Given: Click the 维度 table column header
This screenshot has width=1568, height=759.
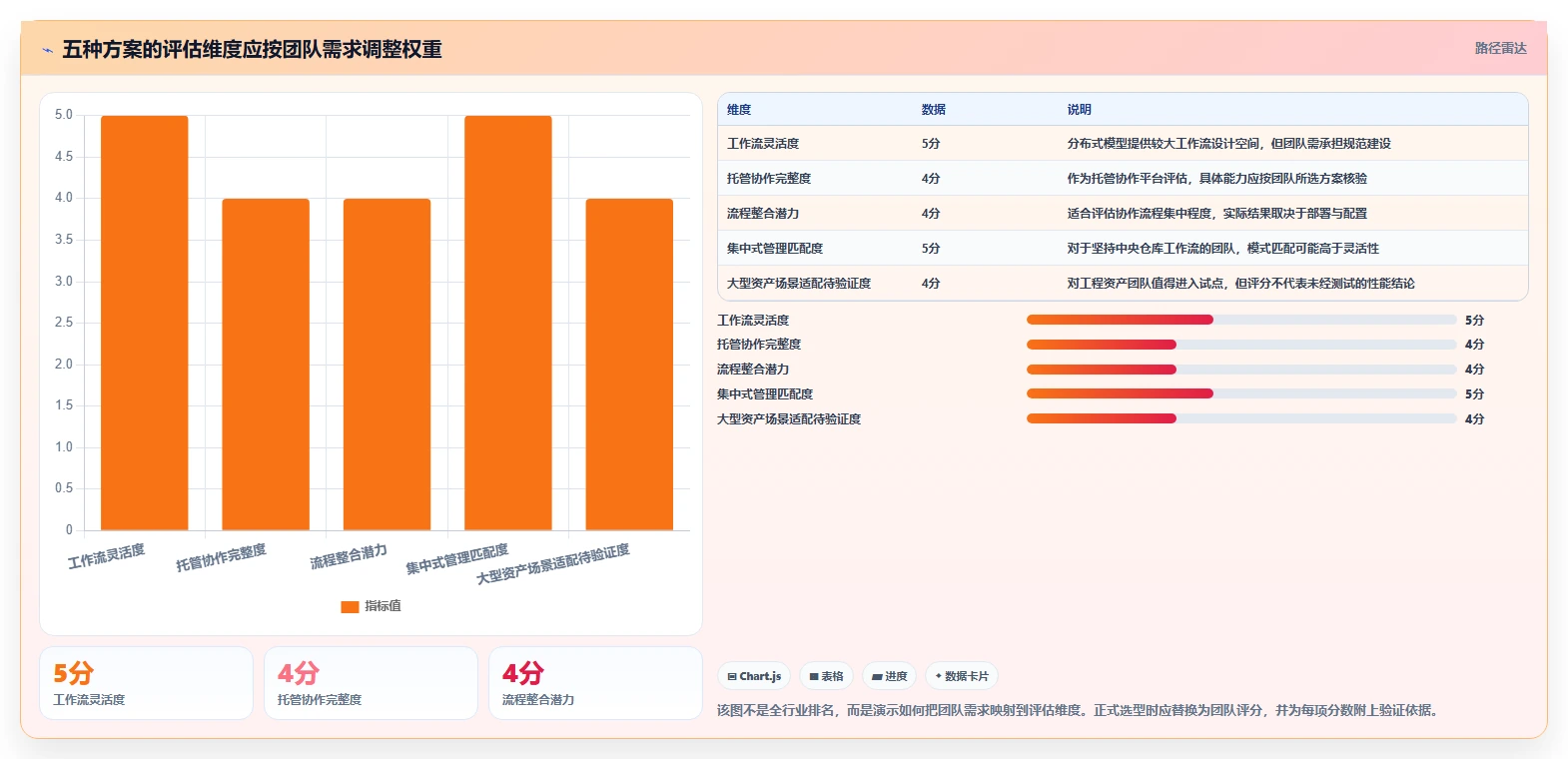Looking at the screenshot, I should tap(739, 110).
